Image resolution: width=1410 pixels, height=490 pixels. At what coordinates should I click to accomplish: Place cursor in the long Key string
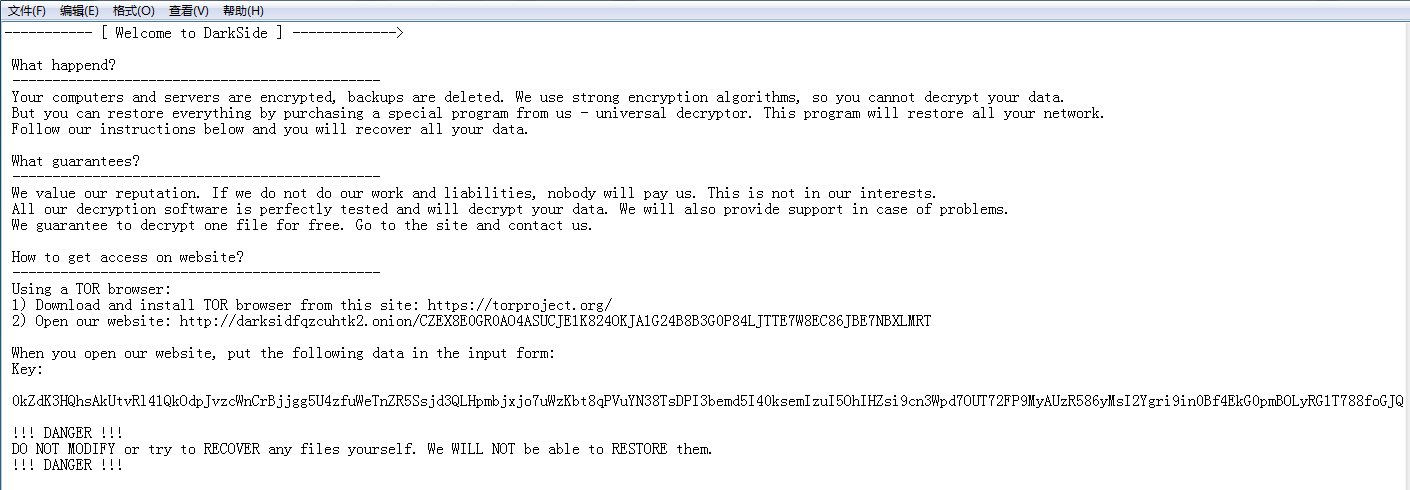click(x=707, y=401)
